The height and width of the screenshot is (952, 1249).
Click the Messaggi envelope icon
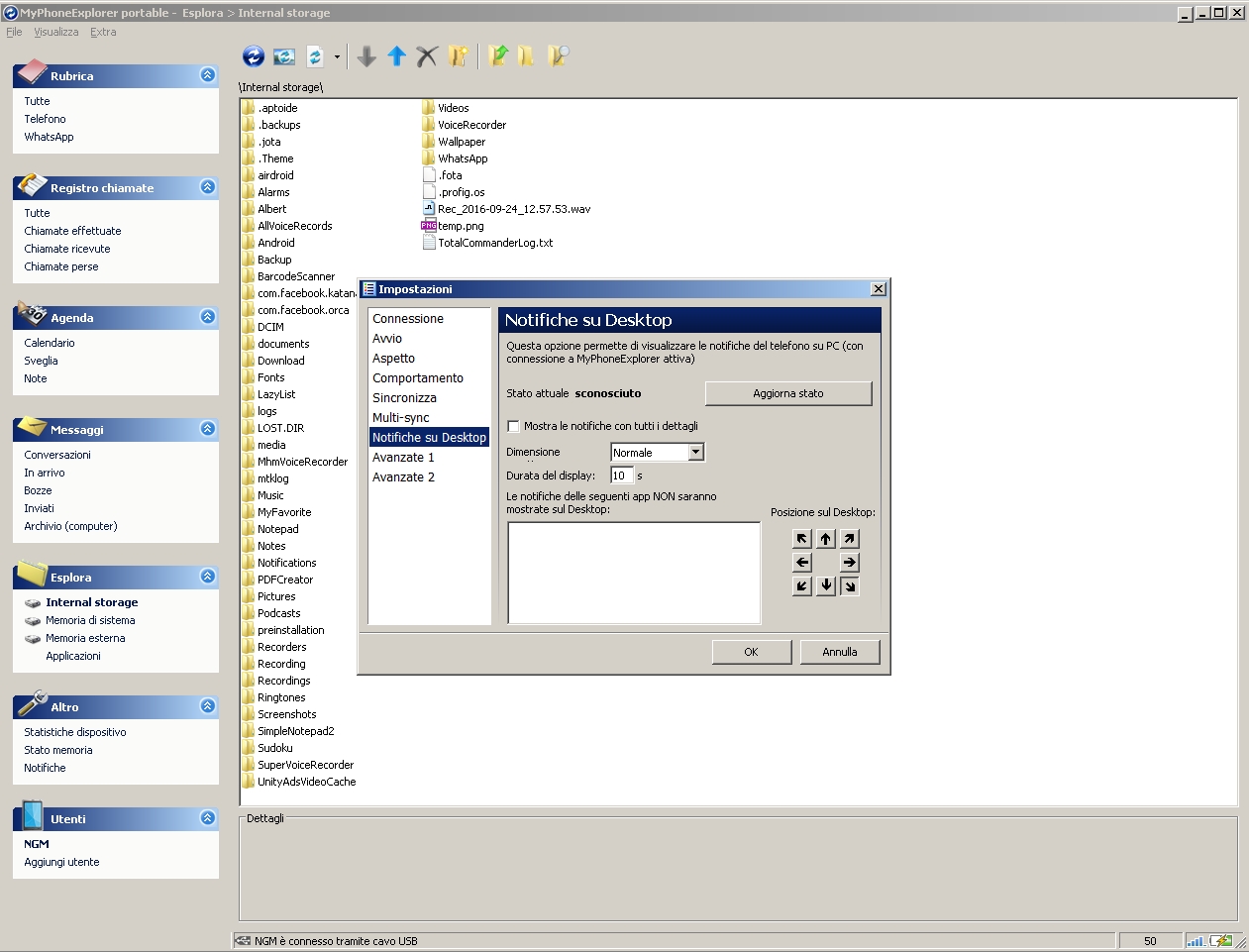(x=32, y=426)
